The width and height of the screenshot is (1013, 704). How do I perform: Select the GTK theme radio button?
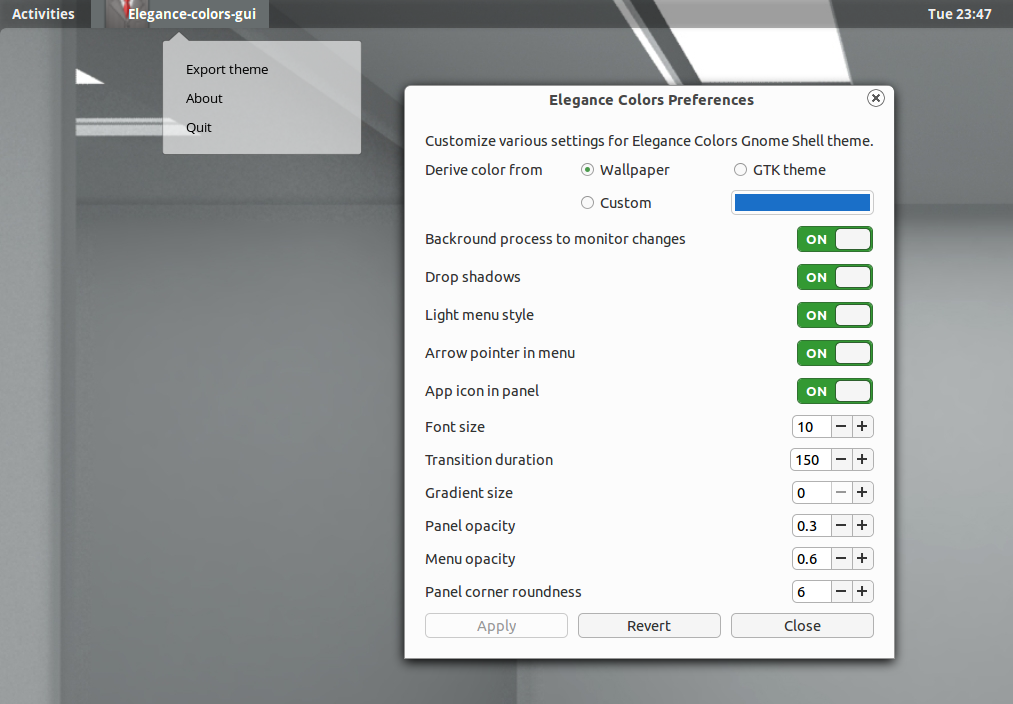pos(740,170)
